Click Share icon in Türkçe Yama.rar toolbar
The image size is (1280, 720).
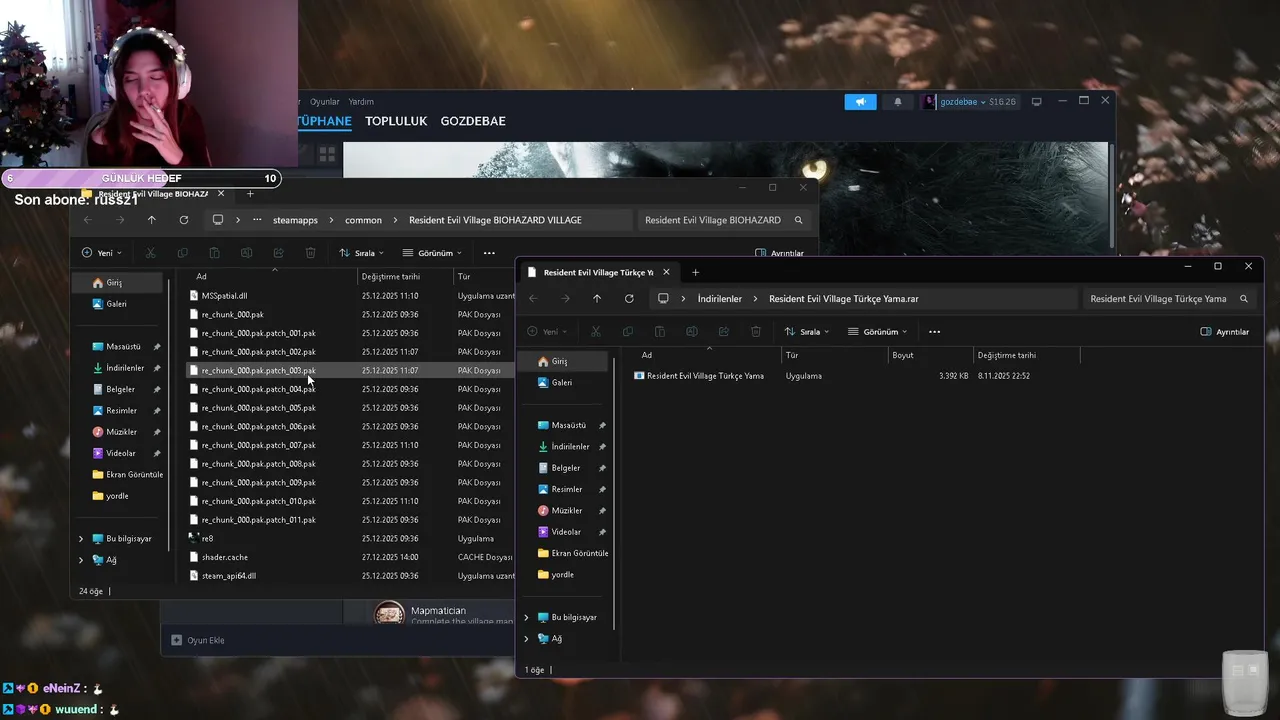[724, 332]
